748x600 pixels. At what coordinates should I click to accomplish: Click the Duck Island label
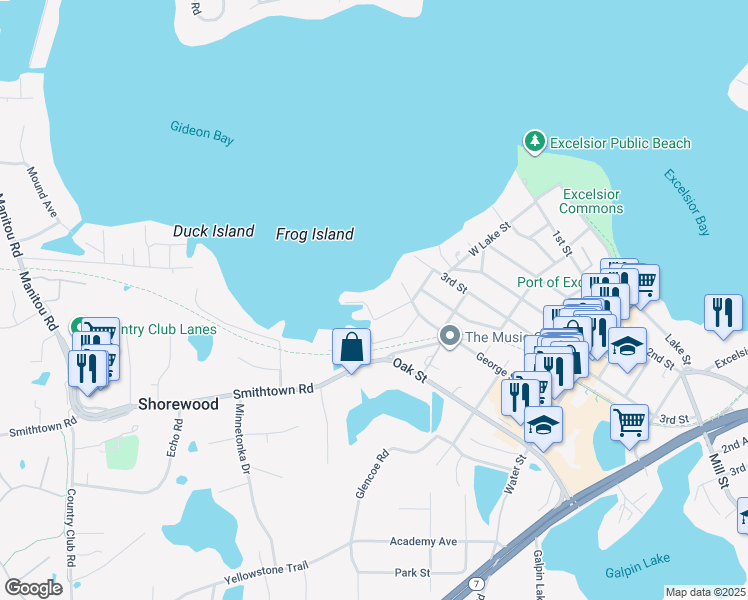tap(213, 231)
